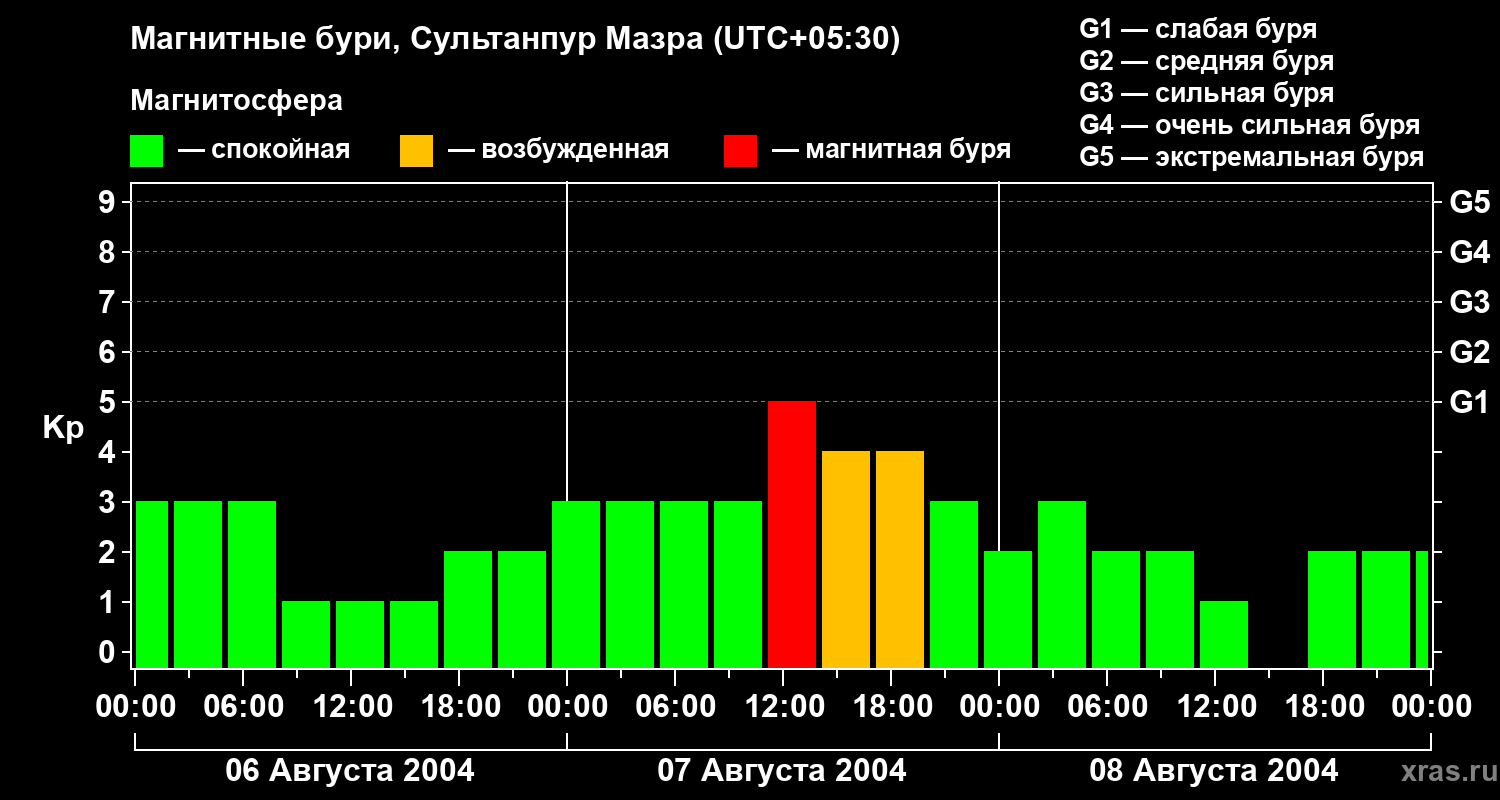Click the orange 'возбужденная' legend swatch
Image resolution: width=1500 pixels, height=800 pixels.
pyautogui.click(x=416, y=151)
